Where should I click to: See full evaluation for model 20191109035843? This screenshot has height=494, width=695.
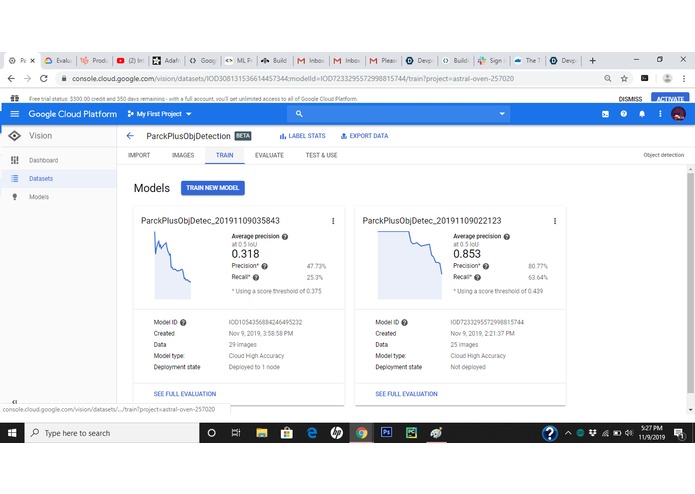[185, 394]
